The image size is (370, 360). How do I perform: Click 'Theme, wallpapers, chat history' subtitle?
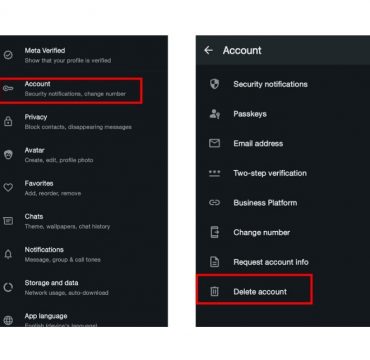point(67,227)
